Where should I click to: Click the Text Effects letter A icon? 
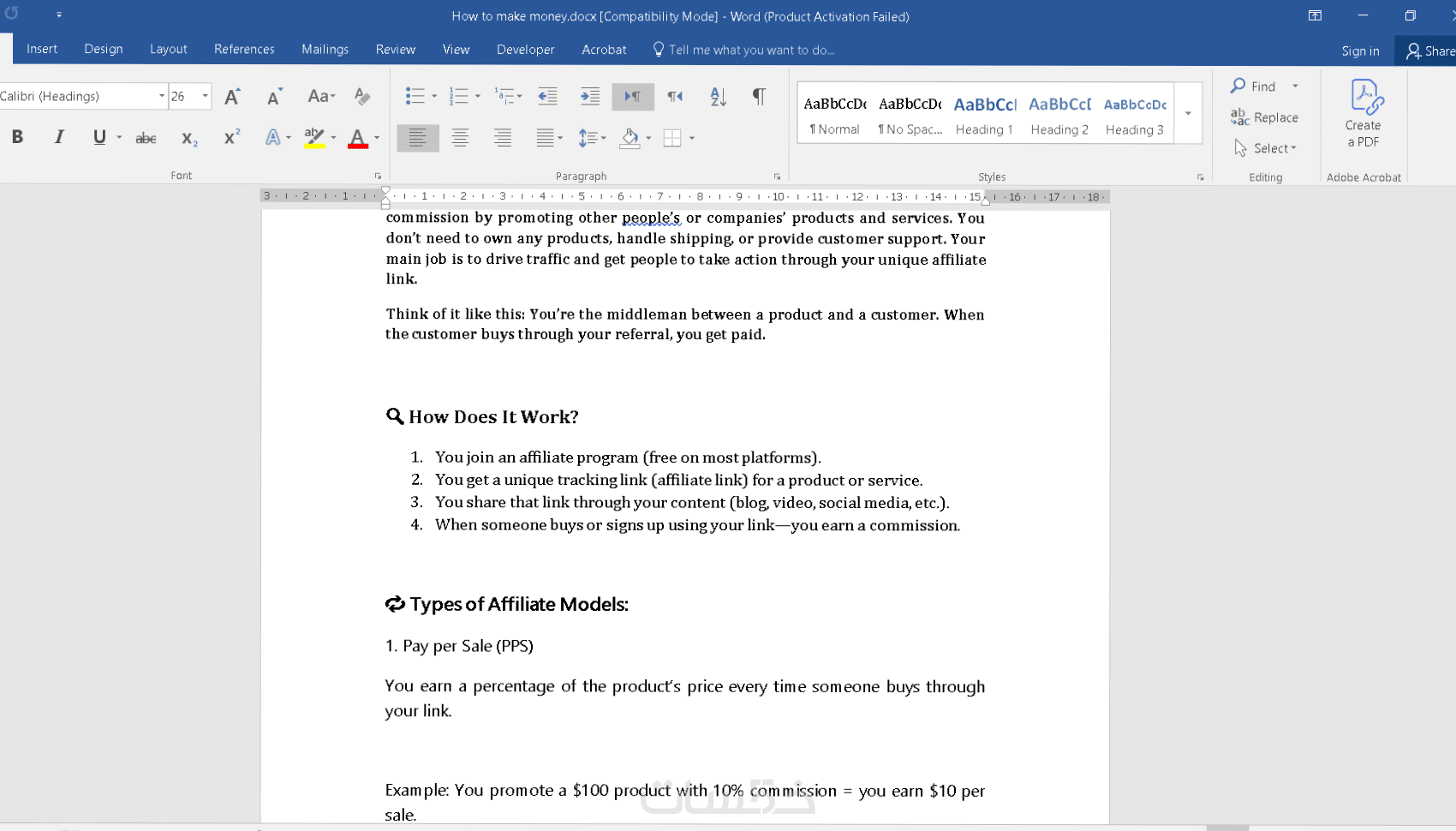pyautogui.click(x=273, y=137)
